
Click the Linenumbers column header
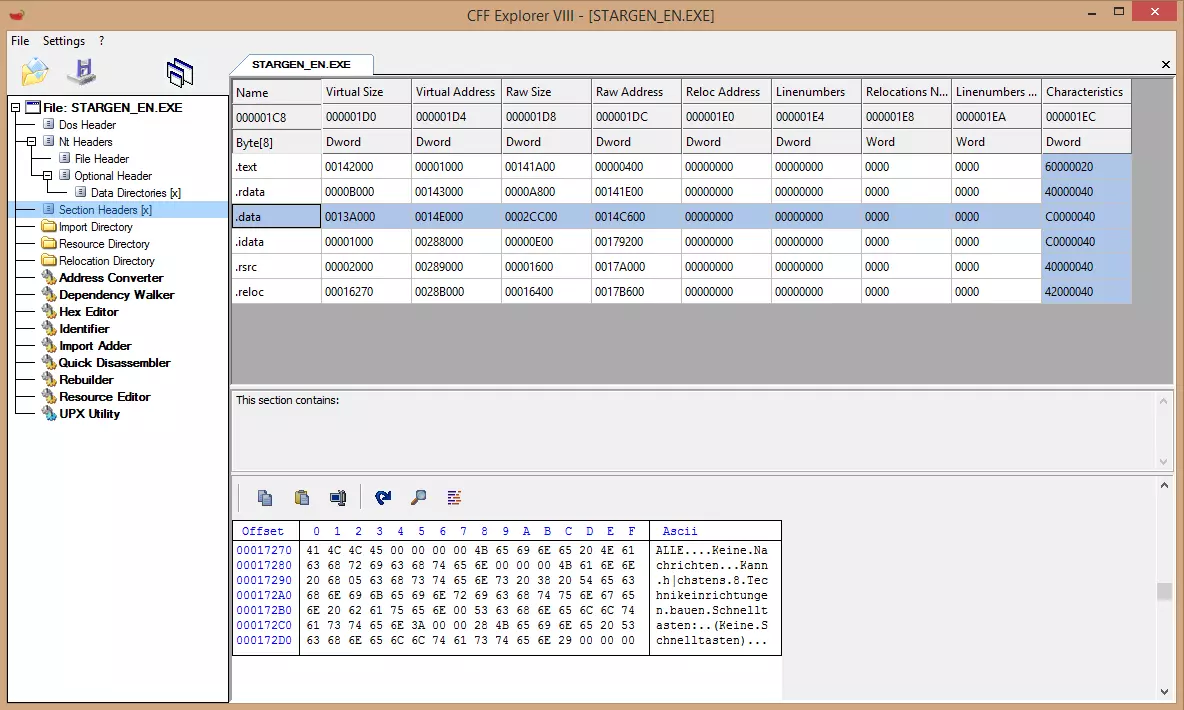pos(816,91)
